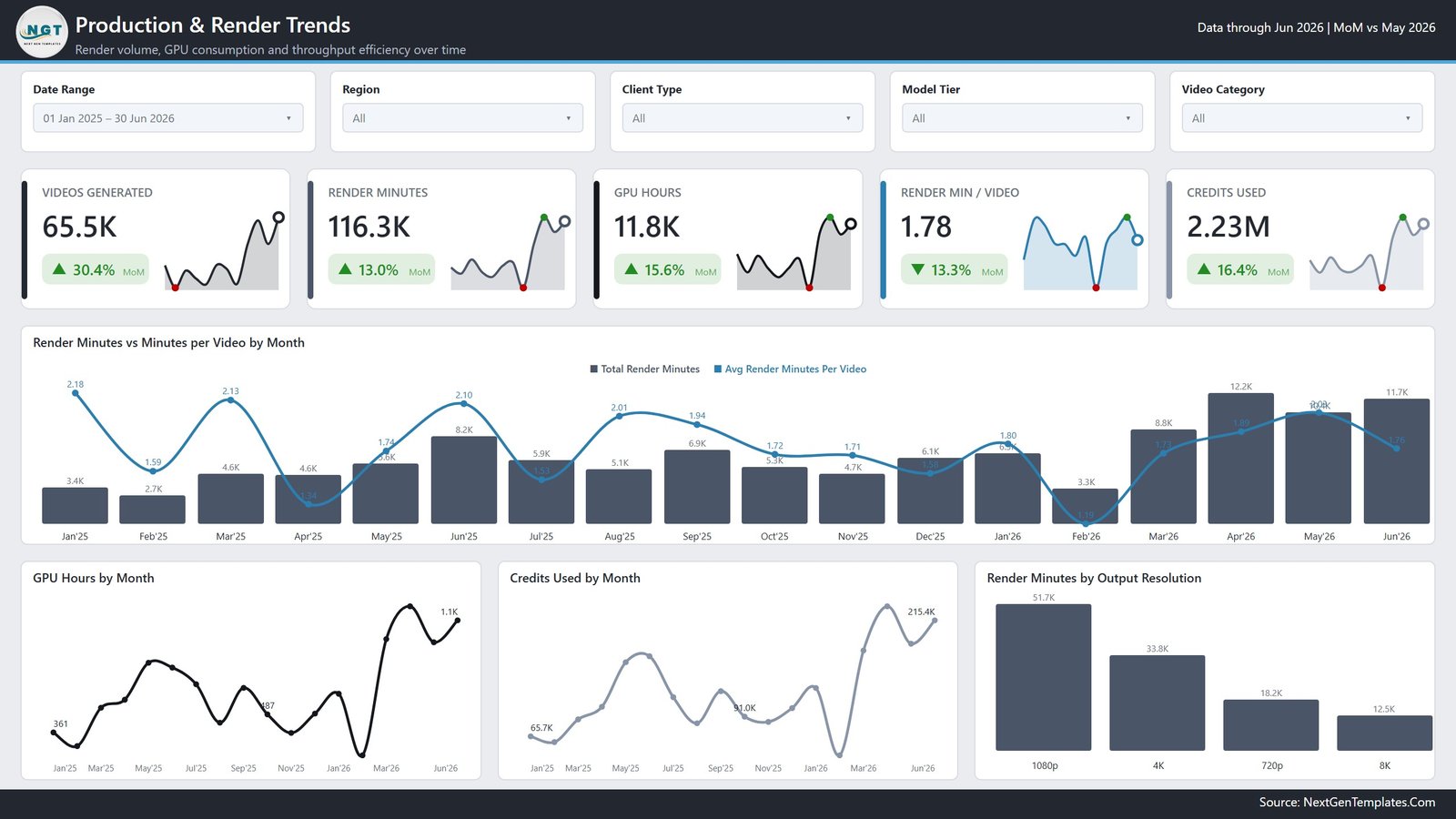
Task: Click the red low-point dot on Credits Used sparkline
Action: pos(1382,288)
